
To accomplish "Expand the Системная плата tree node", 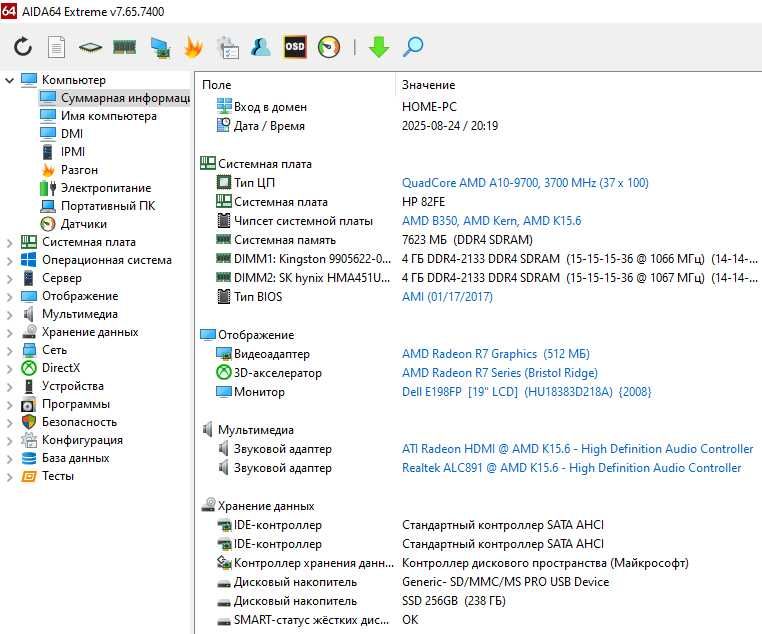I will [x=9, y=242].
